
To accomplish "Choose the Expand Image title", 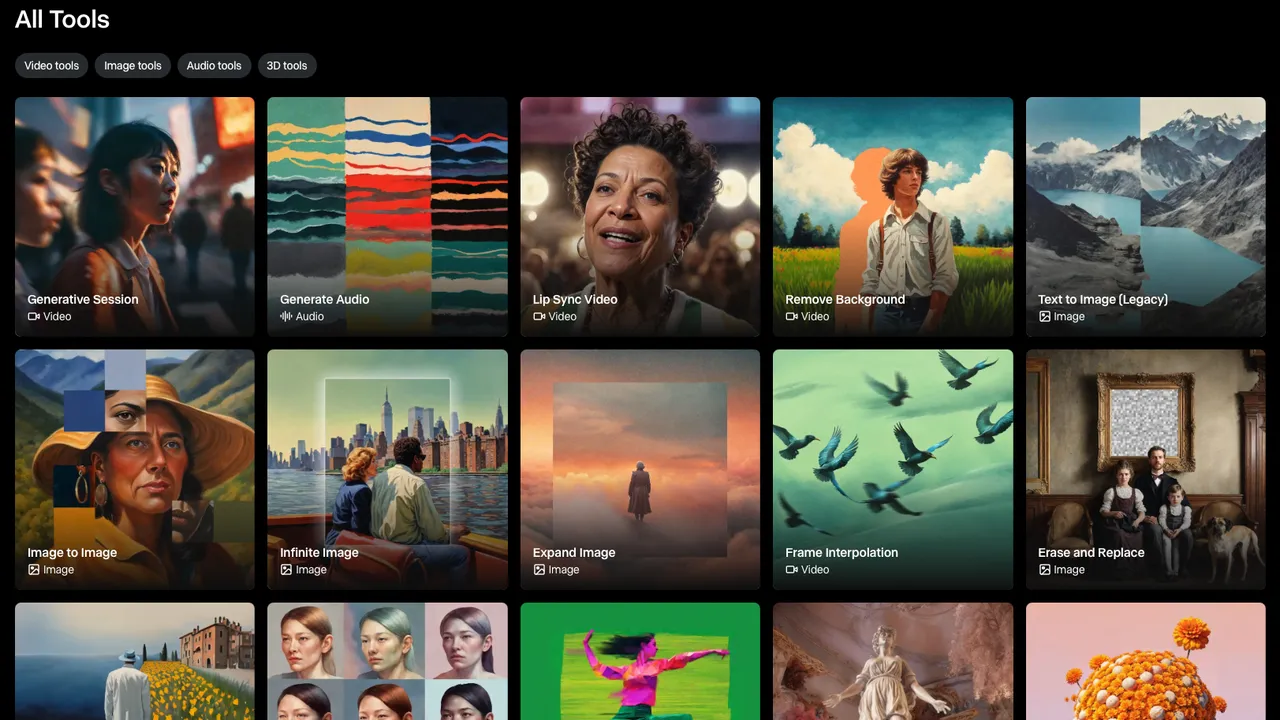I will [x=574, y=552].
